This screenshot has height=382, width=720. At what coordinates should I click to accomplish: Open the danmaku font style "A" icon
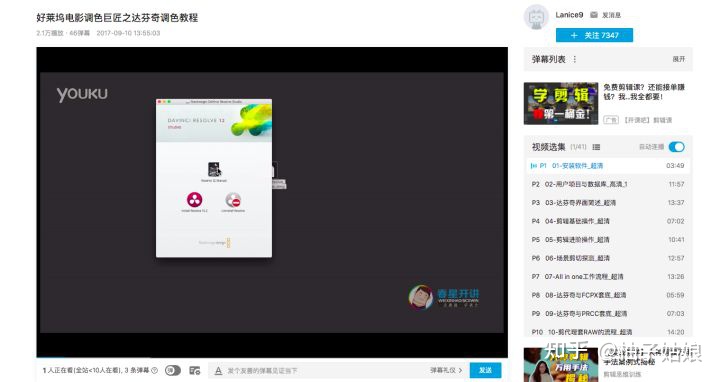pos(219,371)
